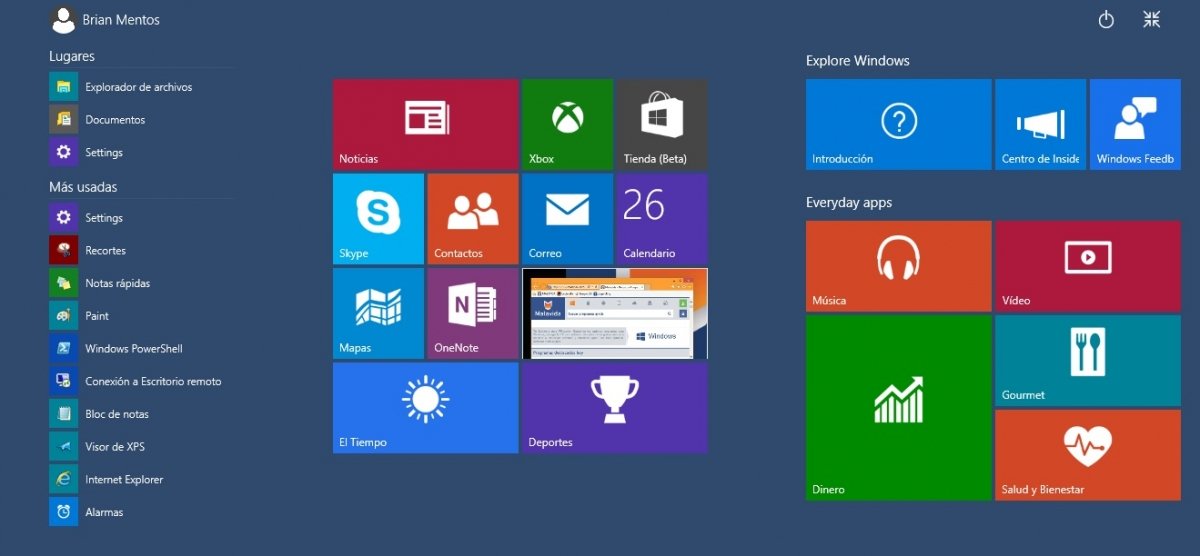Viewport: 1200px width, 556px height.
Task: Open the El Tiempo weather tile
Action: tap(425, 408)
